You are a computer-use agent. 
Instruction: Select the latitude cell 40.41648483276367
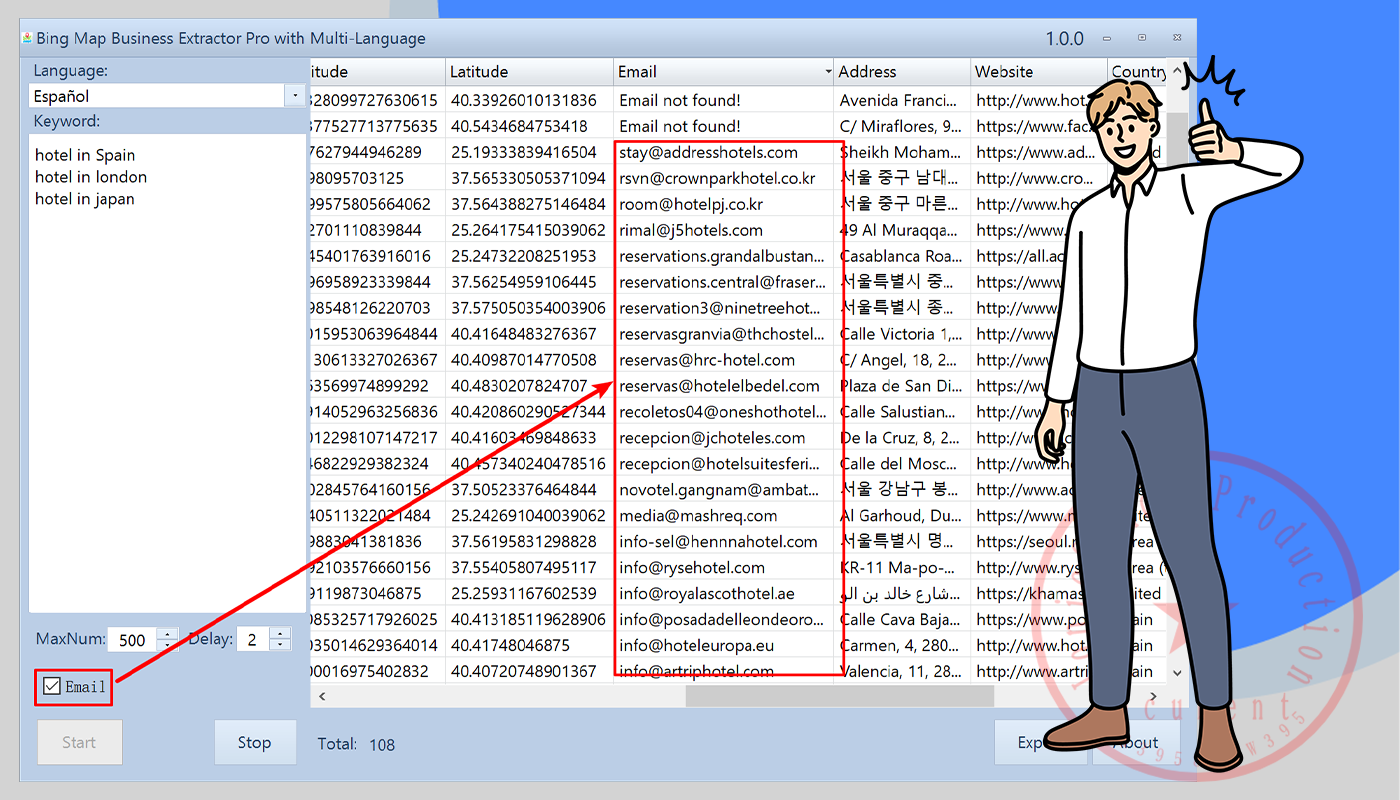coord(529,334)
